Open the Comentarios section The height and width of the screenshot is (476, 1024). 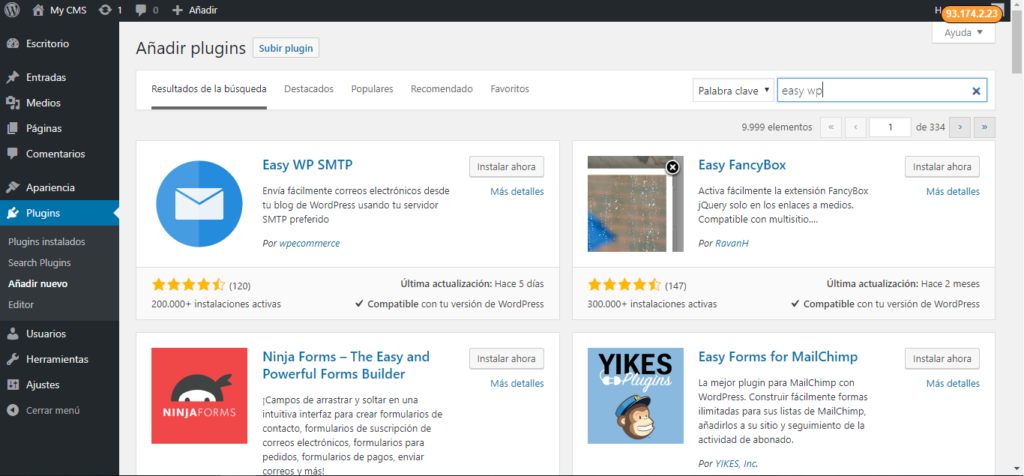[56, 154]
